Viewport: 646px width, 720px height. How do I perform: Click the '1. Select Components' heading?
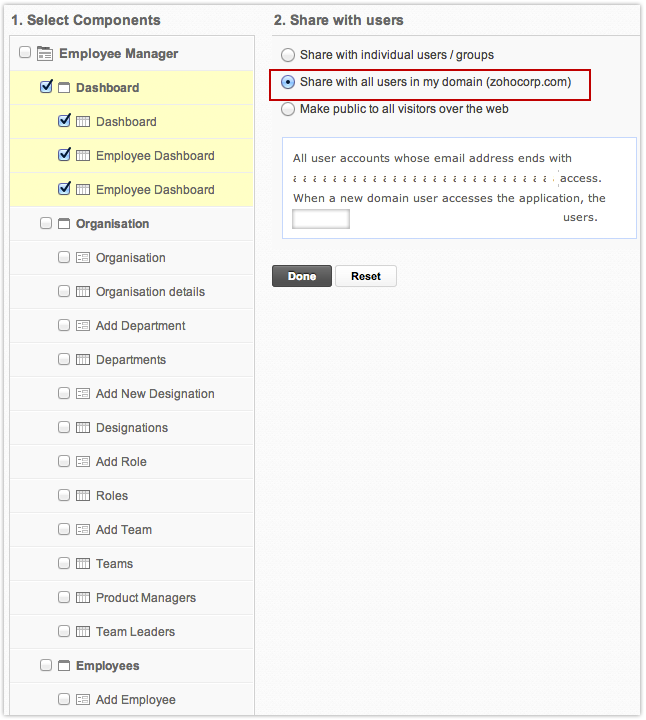point(86,20)
